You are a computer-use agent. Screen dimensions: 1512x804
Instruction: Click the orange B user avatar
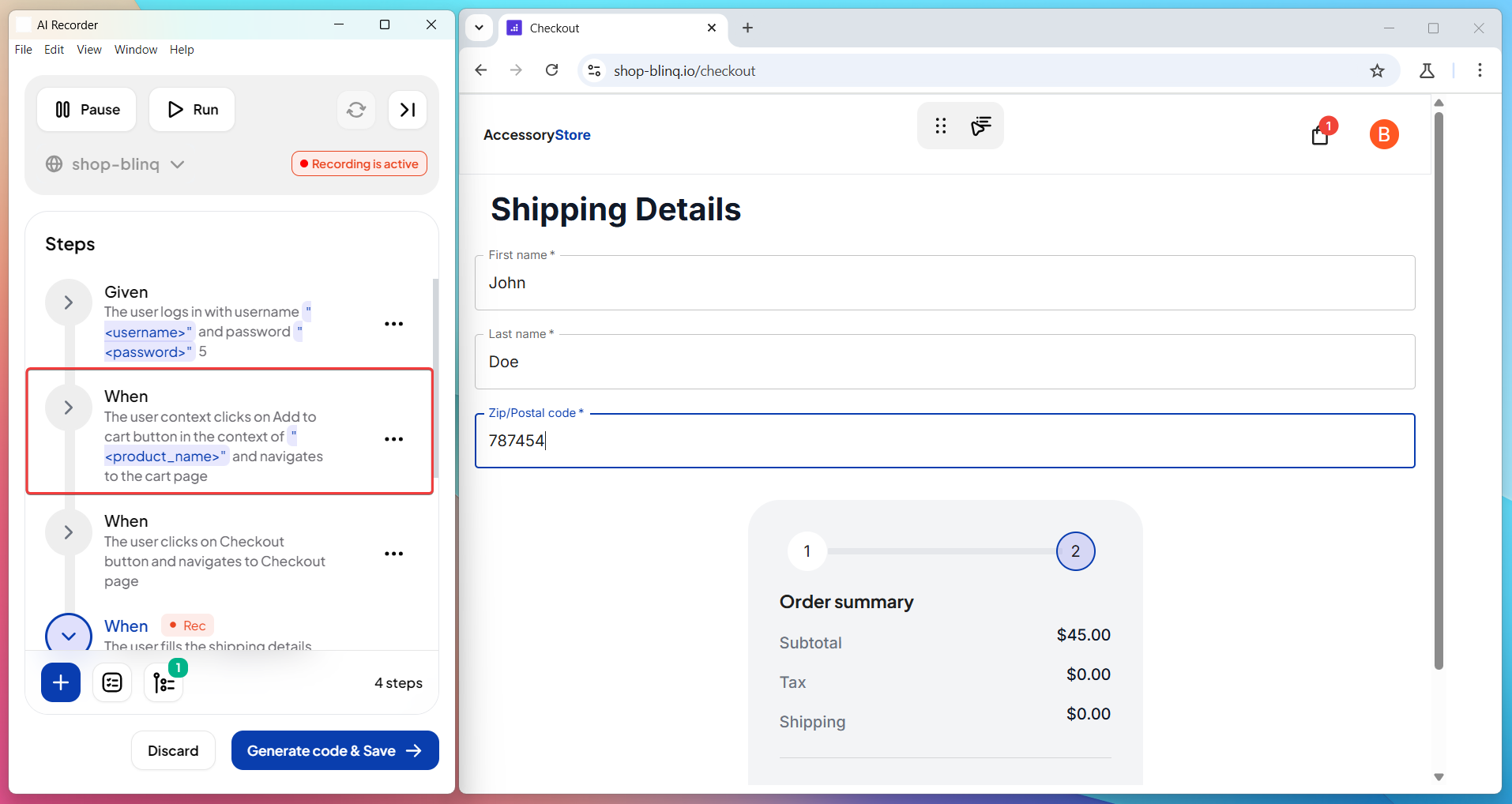(x=1383, y=135)
